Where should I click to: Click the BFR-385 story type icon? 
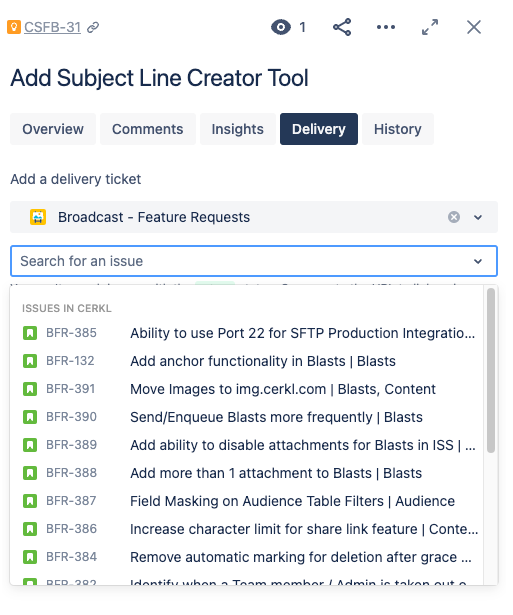pos(30,333)
